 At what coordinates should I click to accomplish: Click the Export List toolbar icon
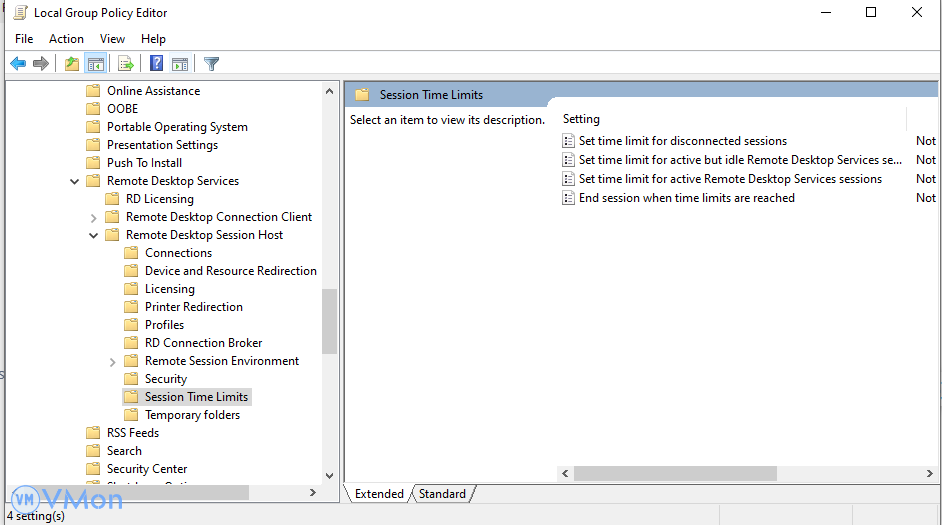pyautogui.click(x=126, y=64)
